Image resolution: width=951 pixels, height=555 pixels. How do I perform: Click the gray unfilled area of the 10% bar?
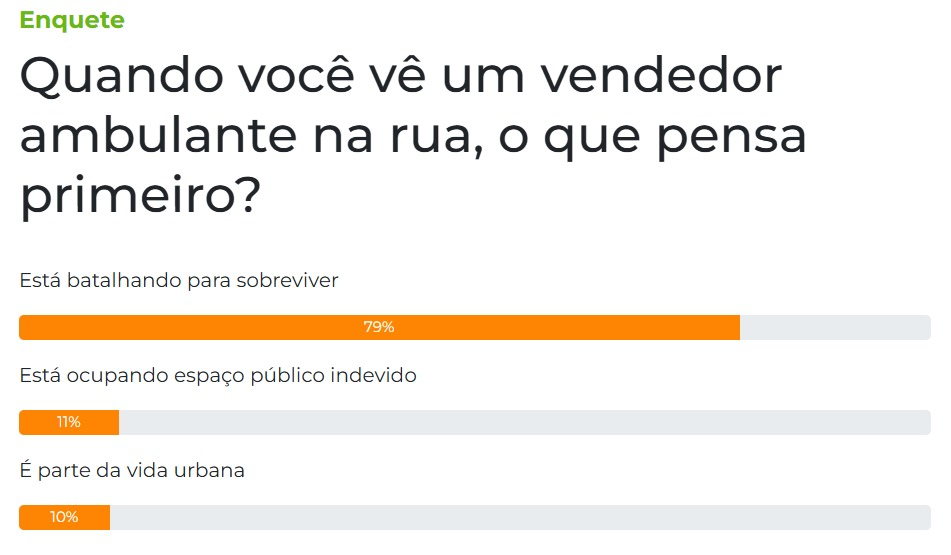click(520, 517)
